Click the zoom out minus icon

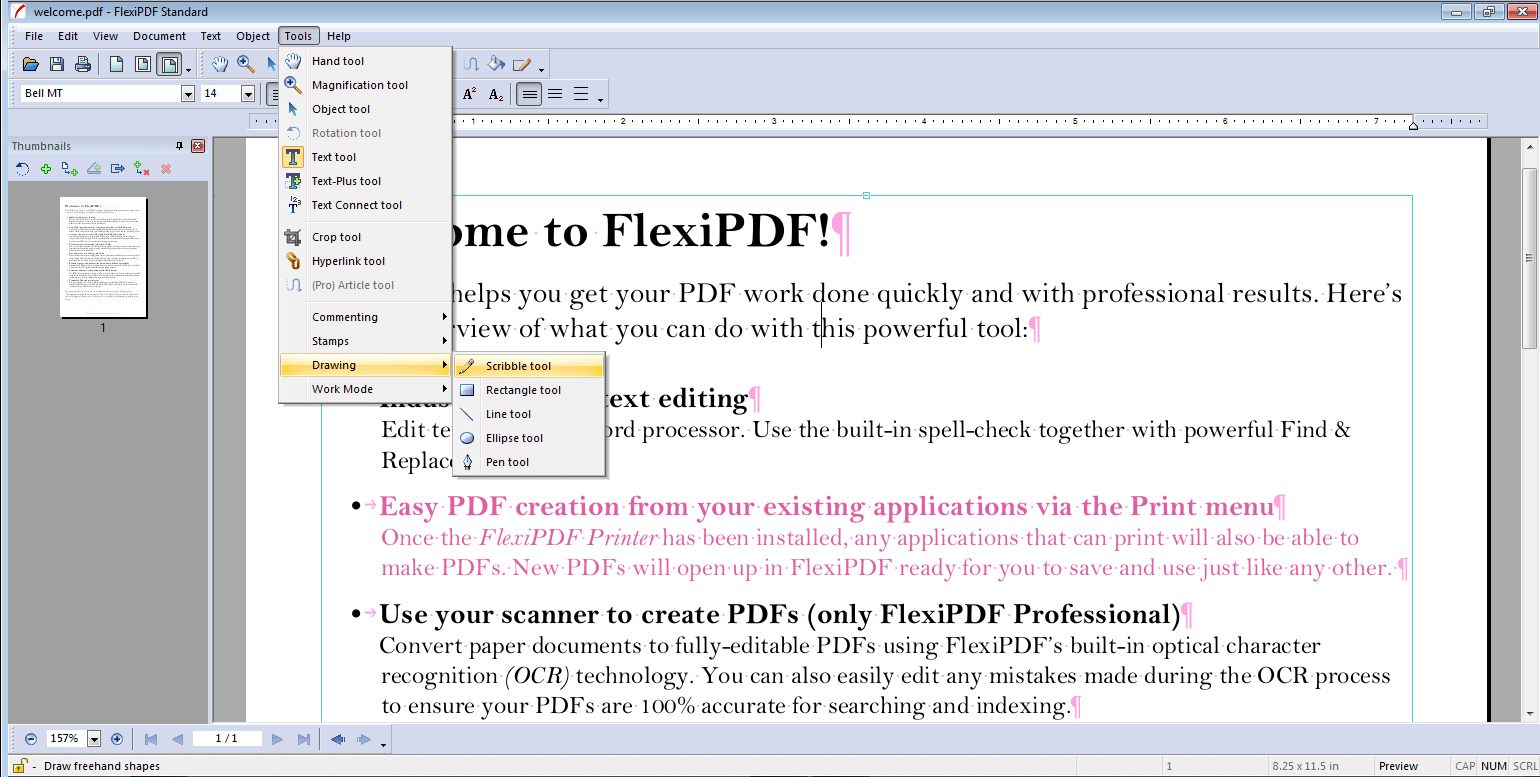(x=31, y=739)
